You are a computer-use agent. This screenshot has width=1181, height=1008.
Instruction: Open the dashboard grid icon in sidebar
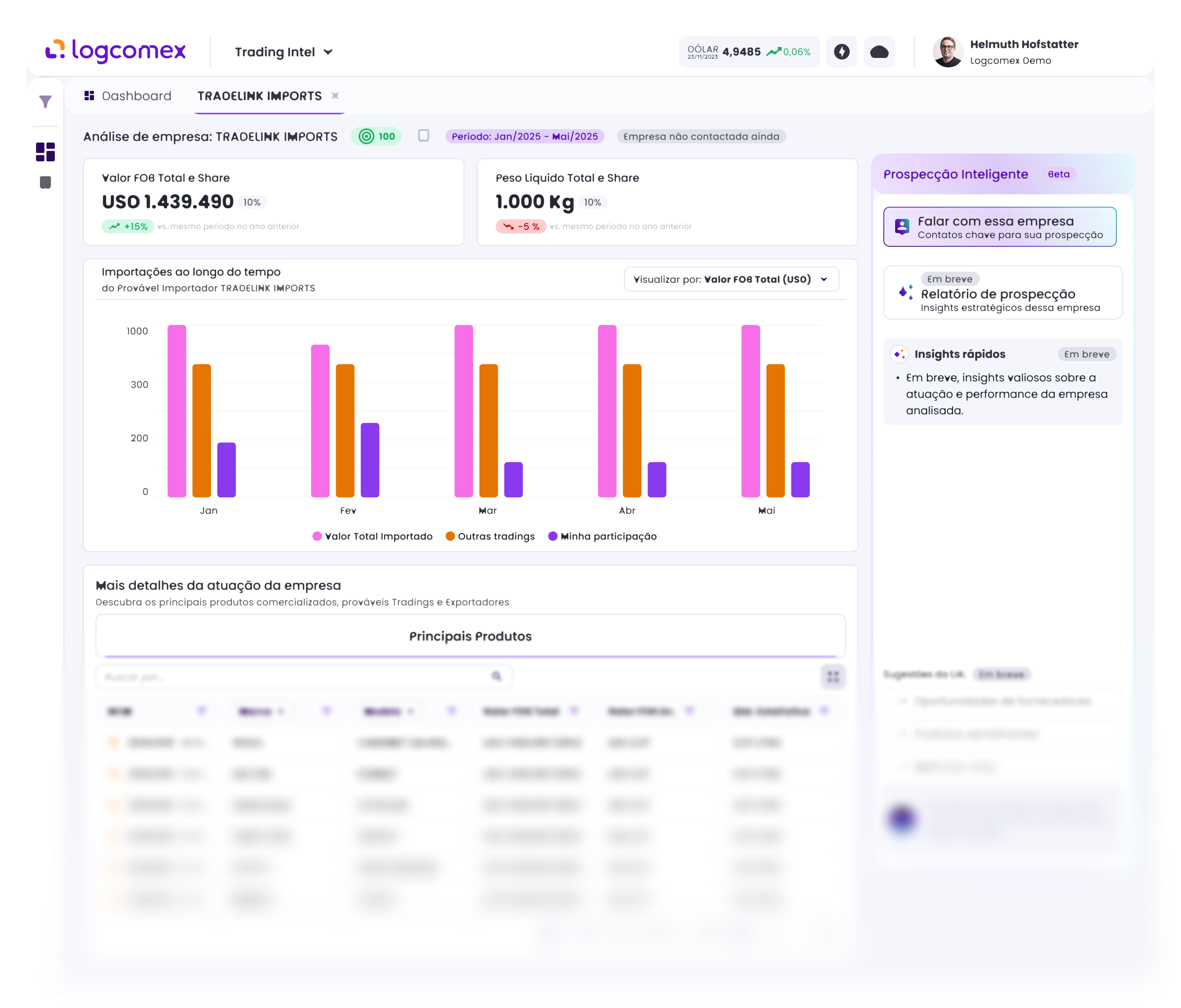pos(45,152)
